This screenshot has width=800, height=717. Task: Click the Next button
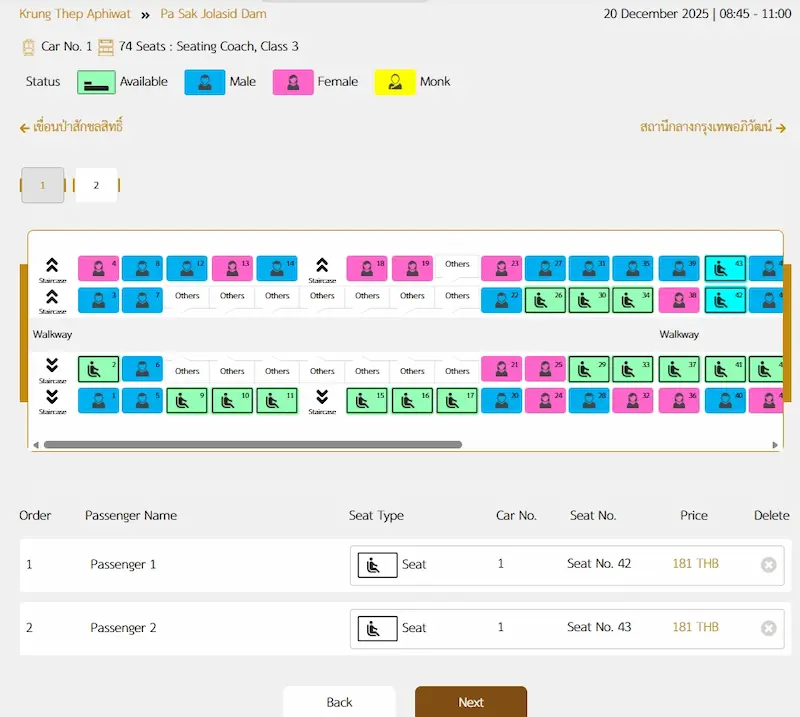[x=470, y=701]
